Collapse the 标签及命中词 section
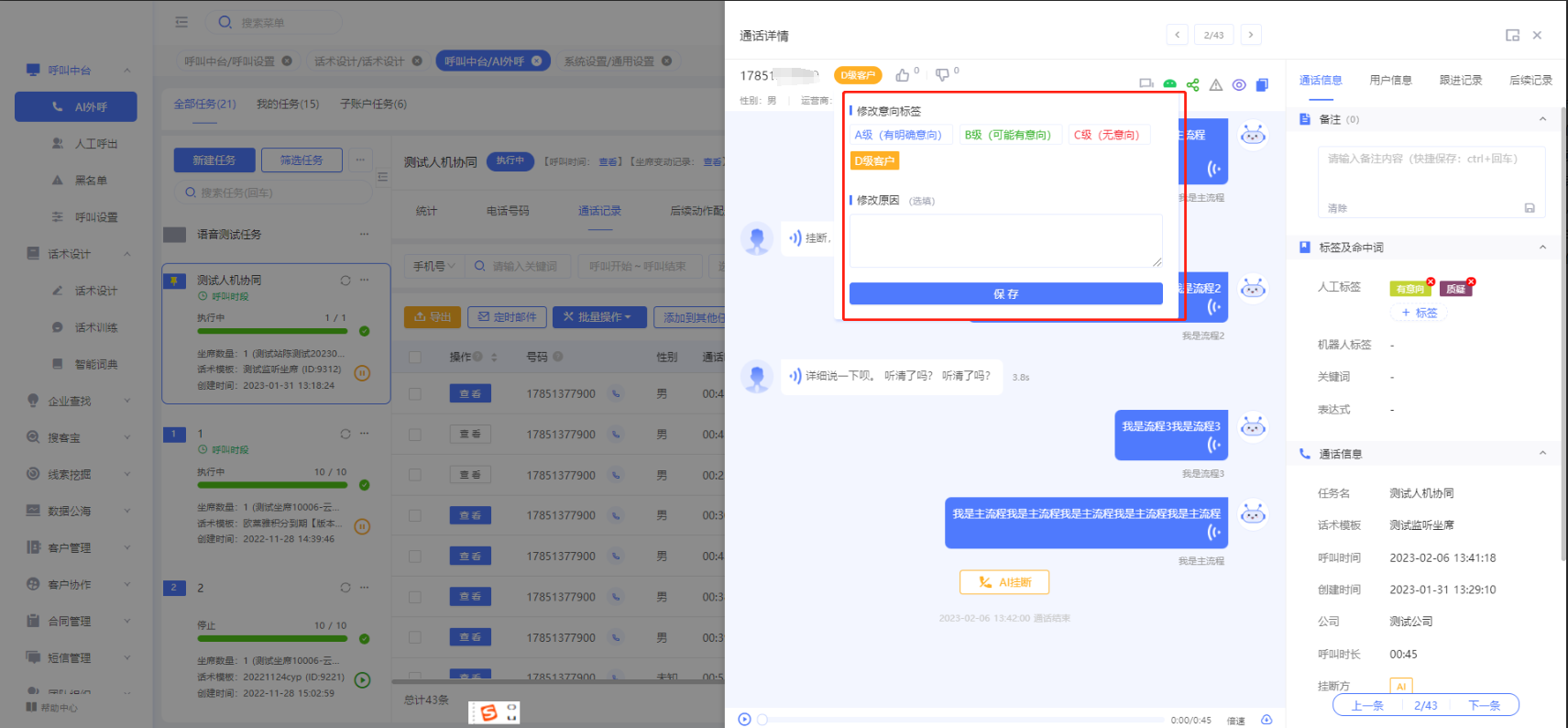 (x=1542, y=248)
